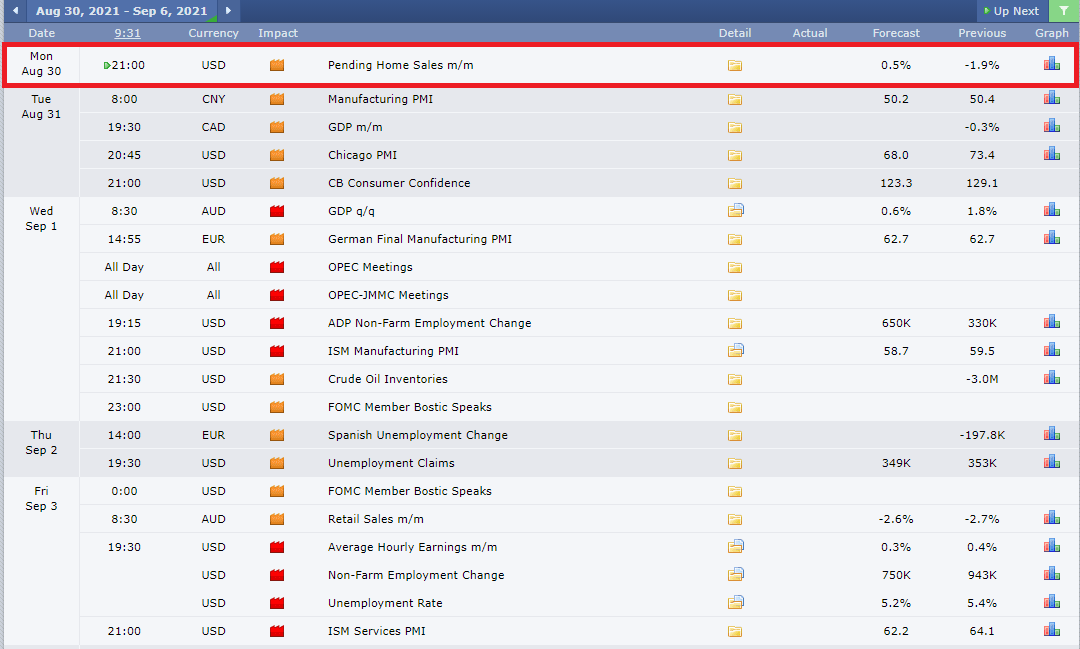
Task: Click the red impact icon for OPEC Meetings
Action: coord(277,267)
